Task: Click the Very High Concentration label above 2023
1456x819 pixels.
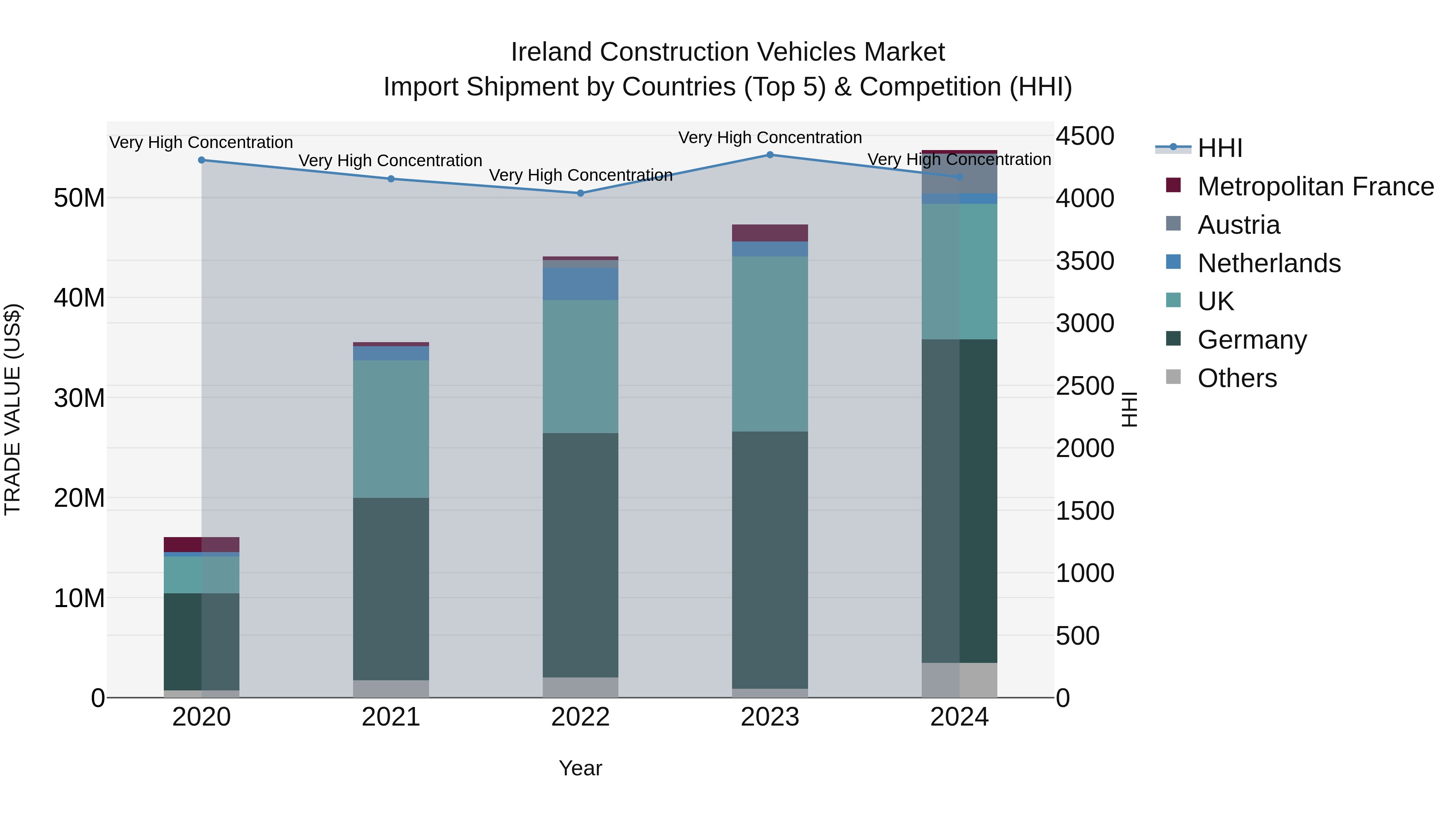Action: click(770, 138)
